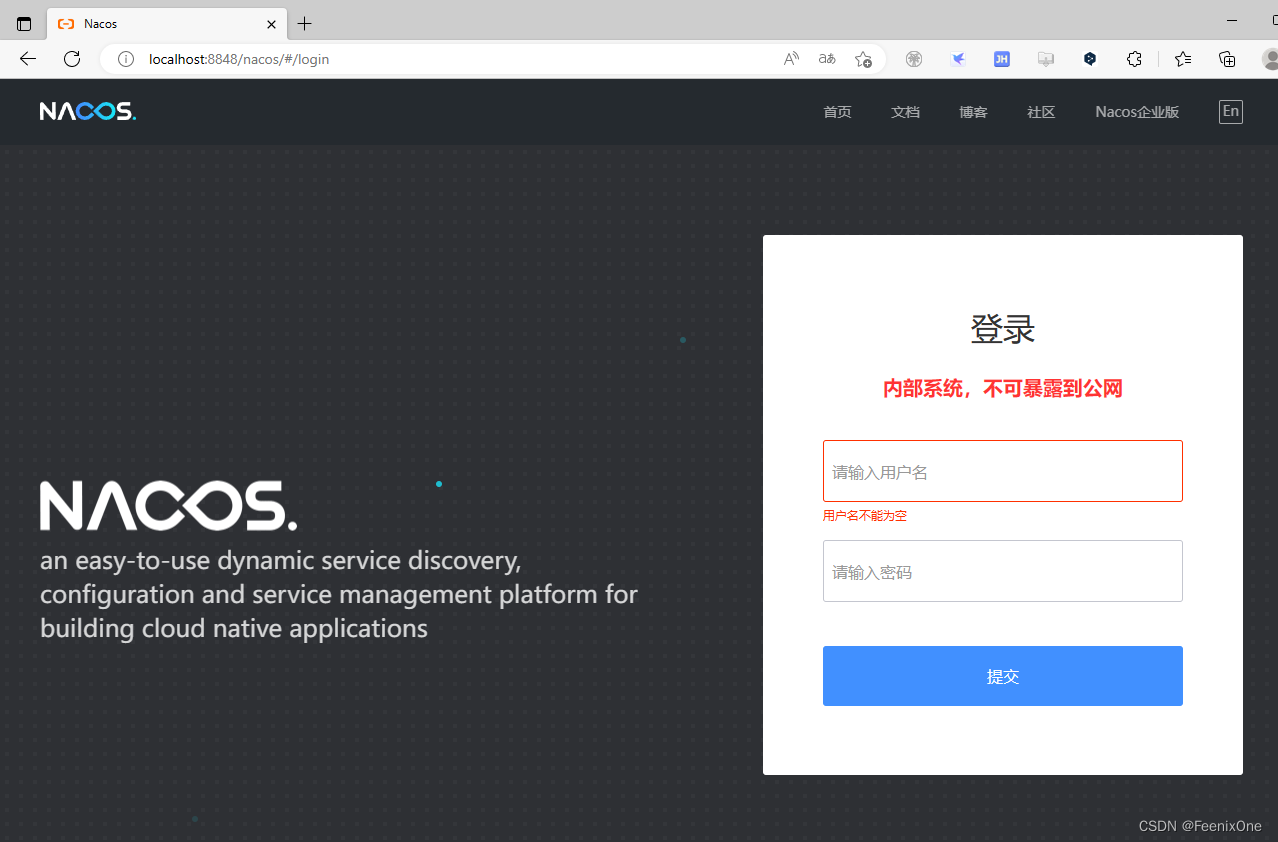This screenshot has width=1278, height=842.
Task: Open 博客 in the navigation bar
Action: (973, 112)
